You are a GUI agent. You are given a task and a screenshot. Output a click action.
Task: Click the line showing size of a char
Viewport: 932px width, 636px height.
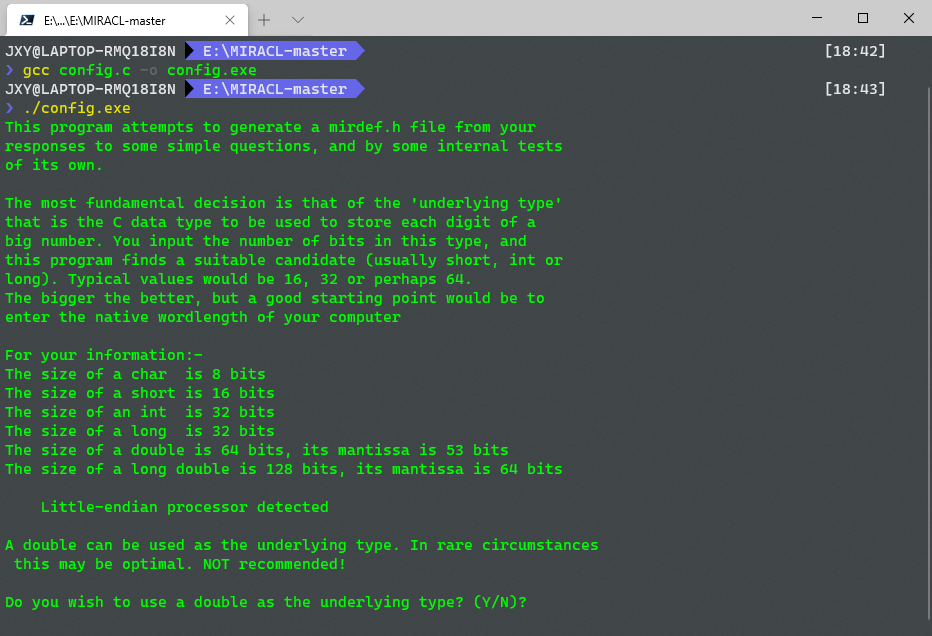click(134, 373)
